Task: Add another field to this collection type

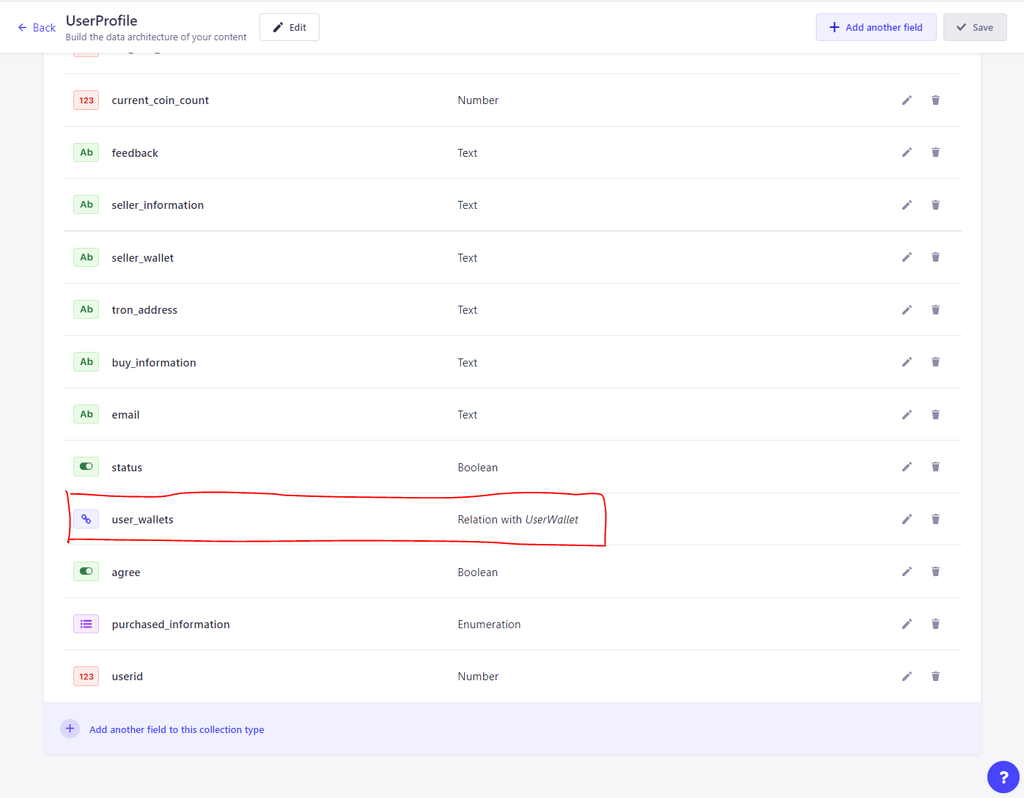Action: point(175,729)
